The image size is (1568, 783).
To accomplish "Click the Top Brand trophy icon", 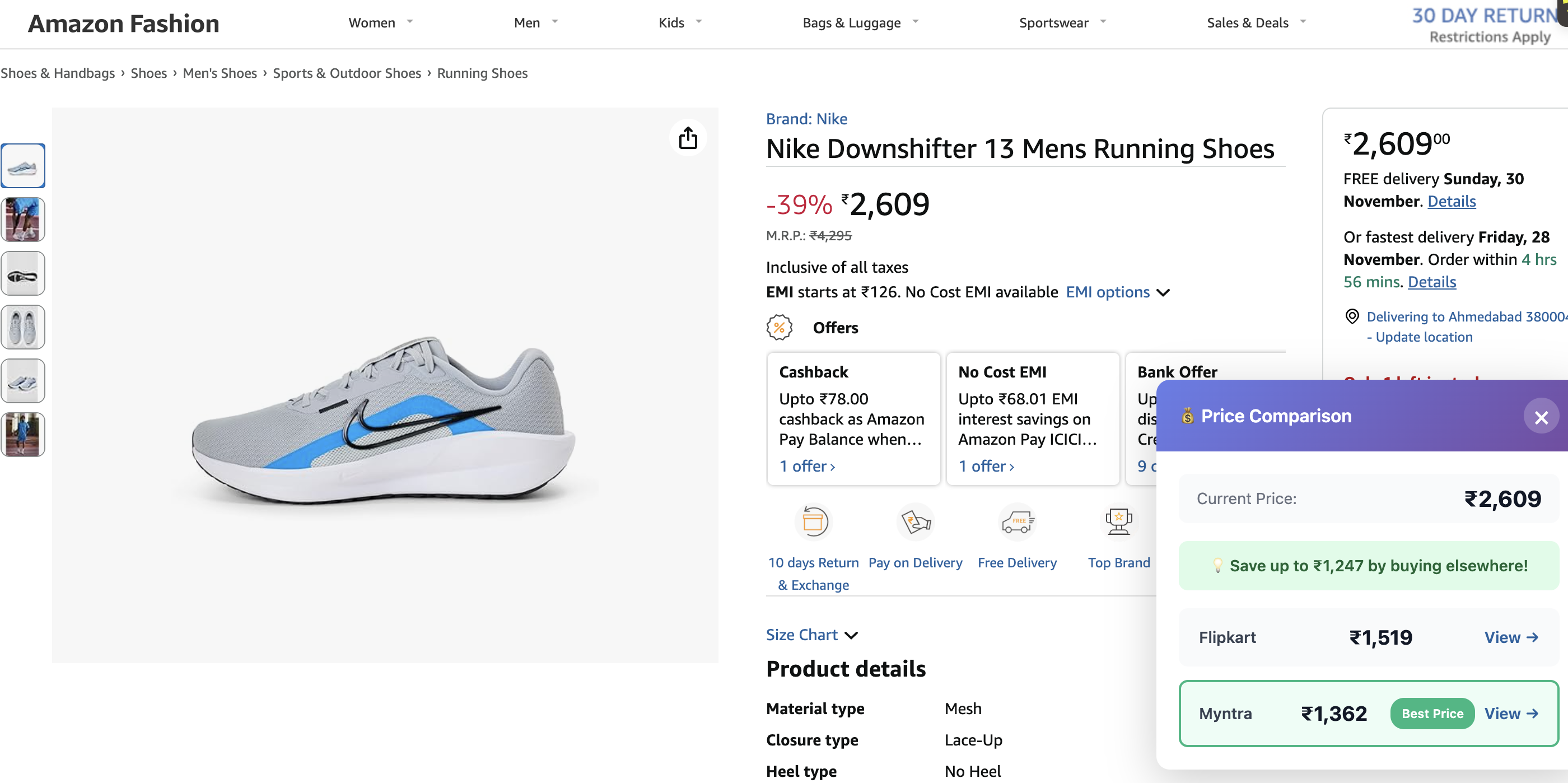I will tap(1118, 522).
